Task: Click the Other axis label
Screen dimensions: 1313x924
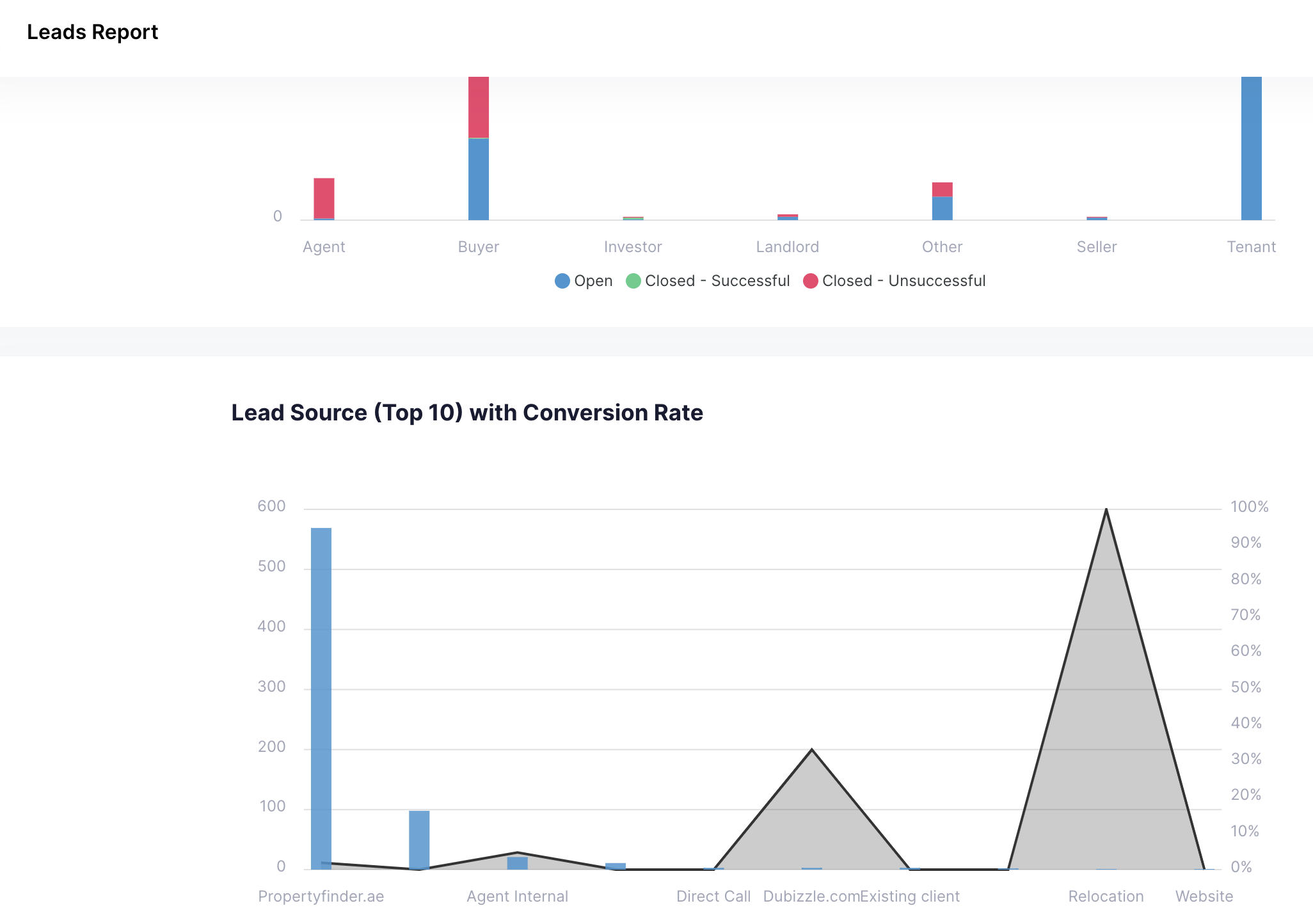Action: click(x=942, y=247)
